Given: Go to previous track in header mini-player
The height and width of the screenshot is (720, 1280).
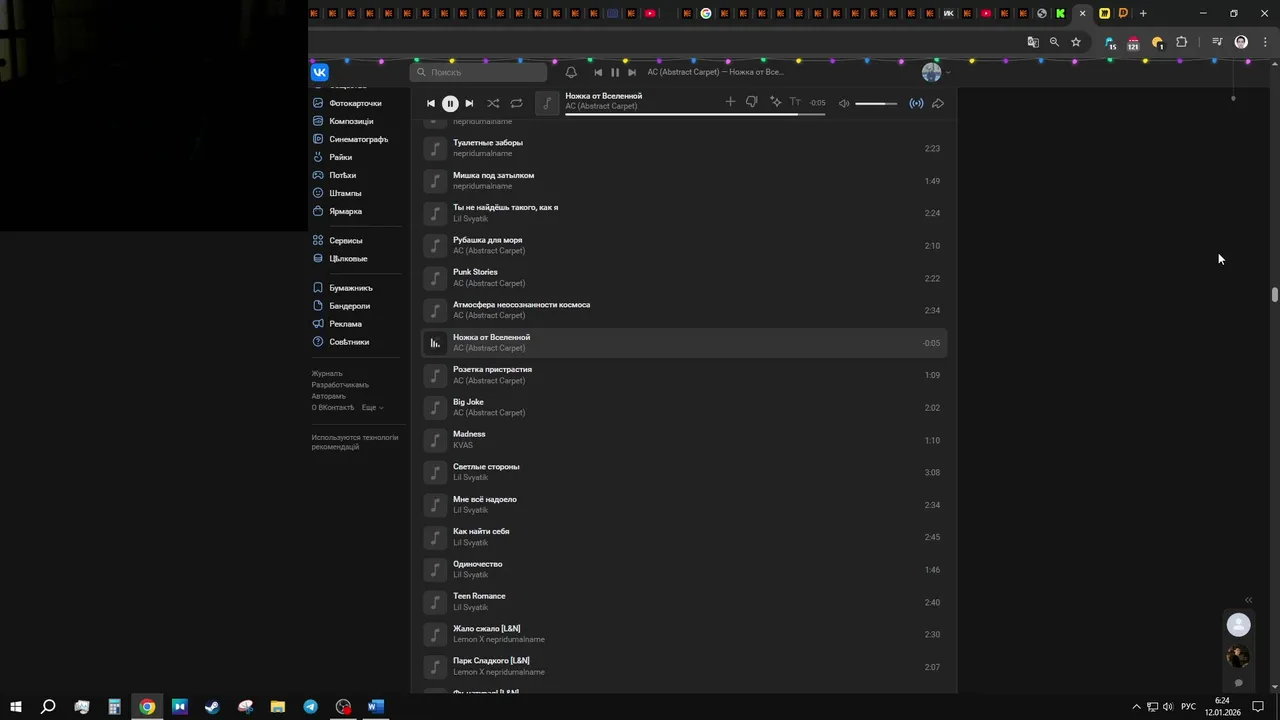Looking at the screenshot, I should (598, 72).
